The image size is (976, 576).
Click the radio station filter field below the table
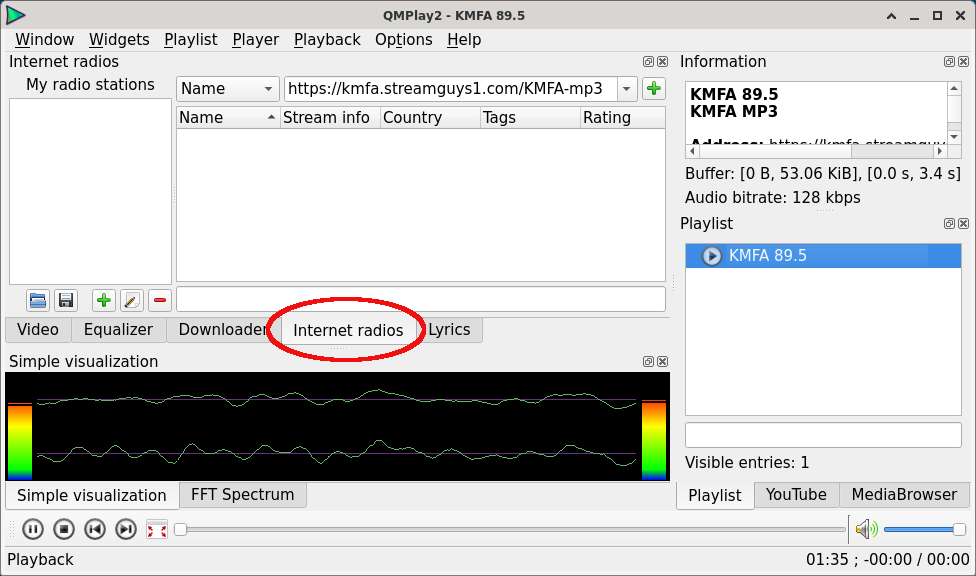[x=421, y=300]
